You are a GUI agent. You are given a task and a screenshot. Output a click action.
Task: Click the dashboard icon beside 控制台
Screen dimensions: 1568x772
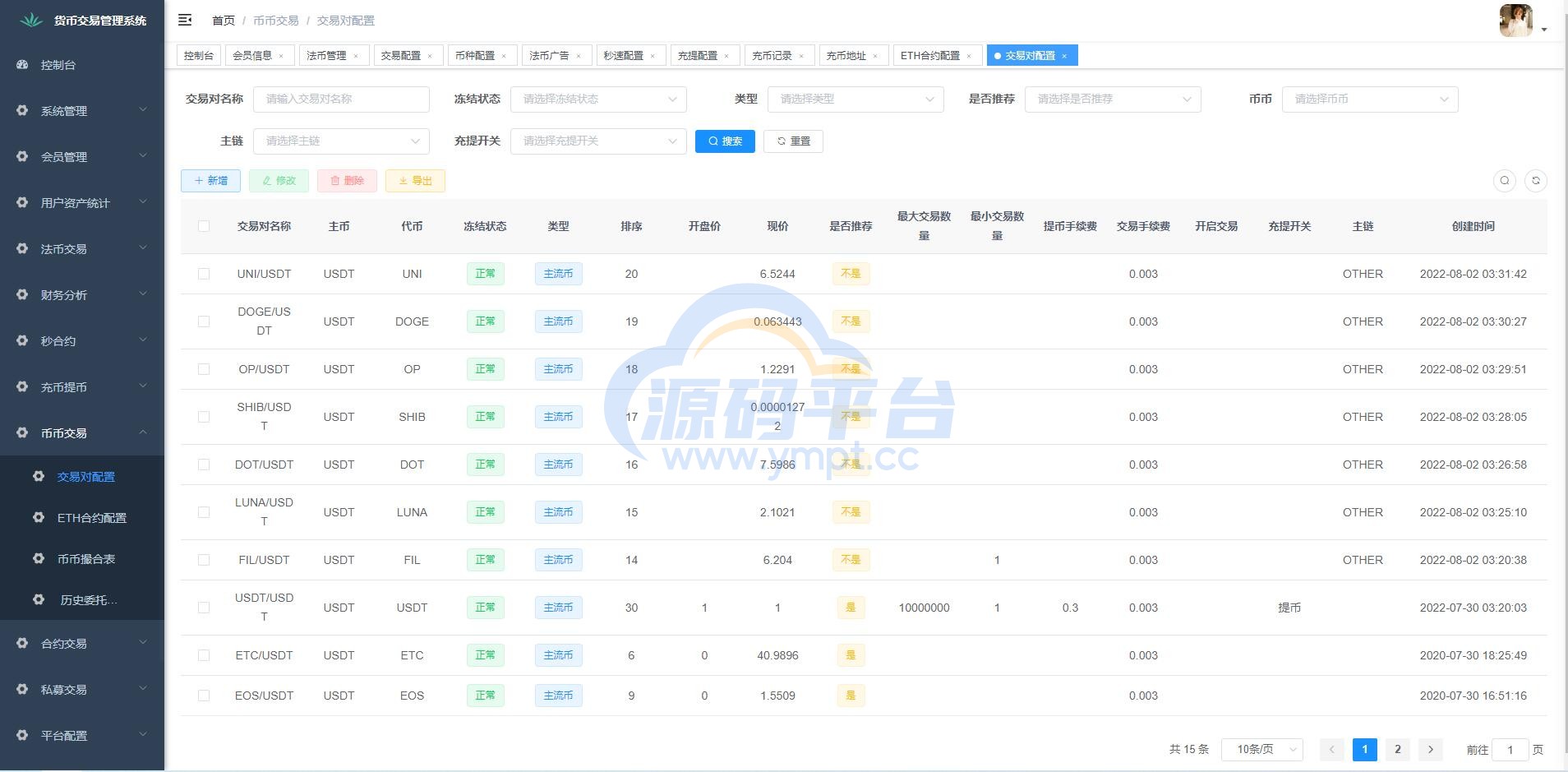click(x=22, y=64)
